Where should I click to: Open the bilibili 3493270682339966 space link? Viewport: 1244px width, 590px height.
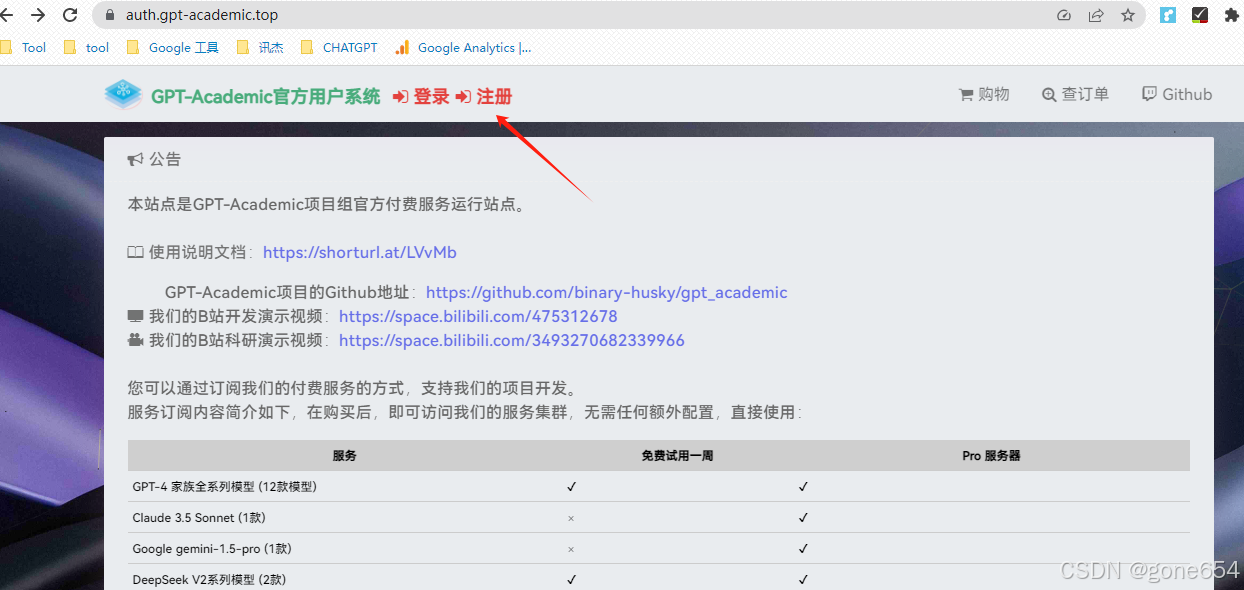(x=512, y=340)
